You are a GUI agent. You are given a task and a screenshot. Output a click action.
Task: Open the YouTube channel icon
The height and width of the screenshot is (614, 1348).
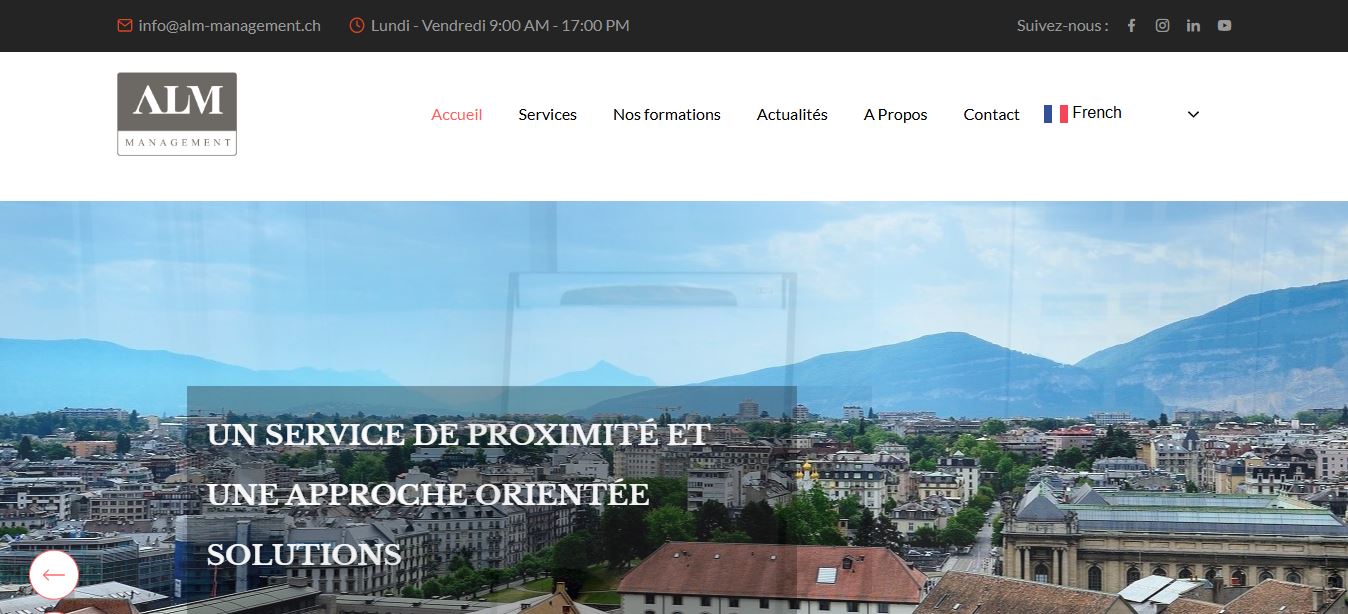tap(1224, 26)
